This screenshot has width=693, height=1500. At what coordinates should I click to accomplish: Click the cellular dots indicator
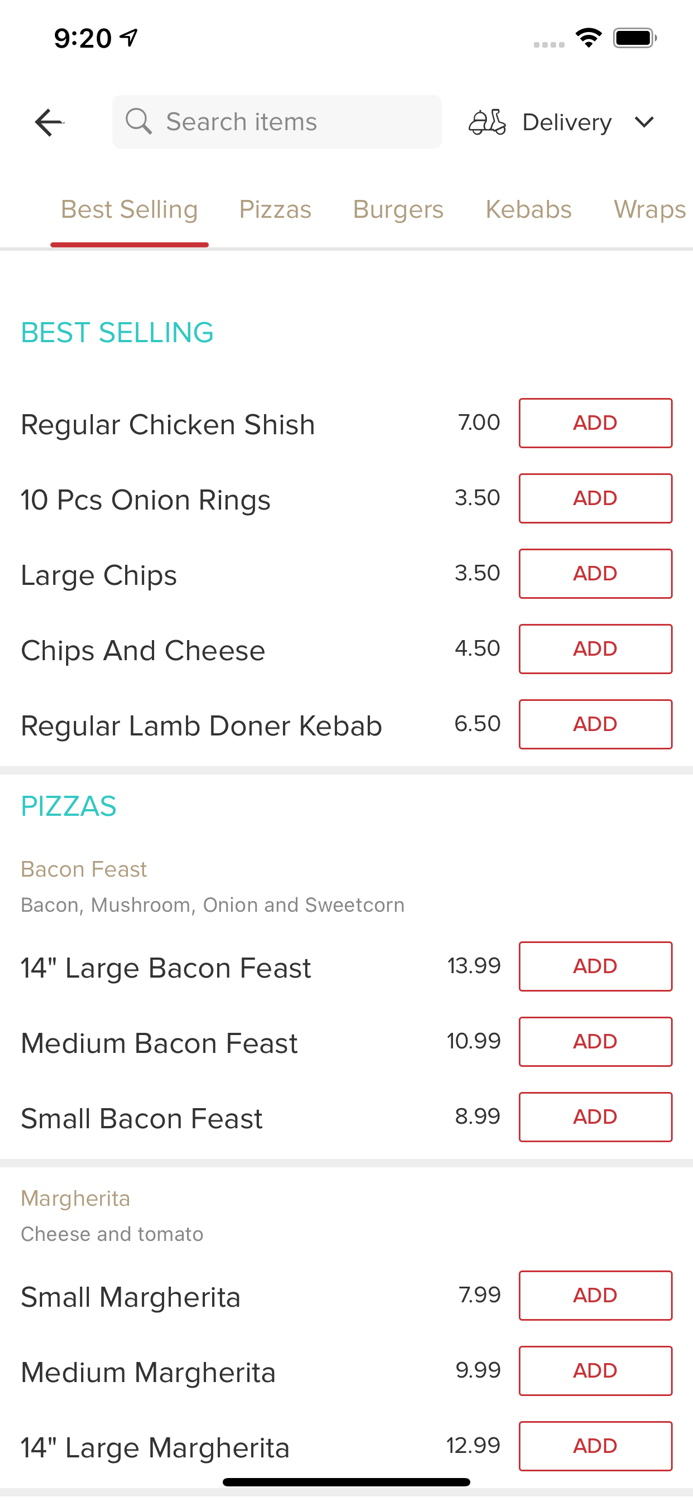[x=548, y=44]
